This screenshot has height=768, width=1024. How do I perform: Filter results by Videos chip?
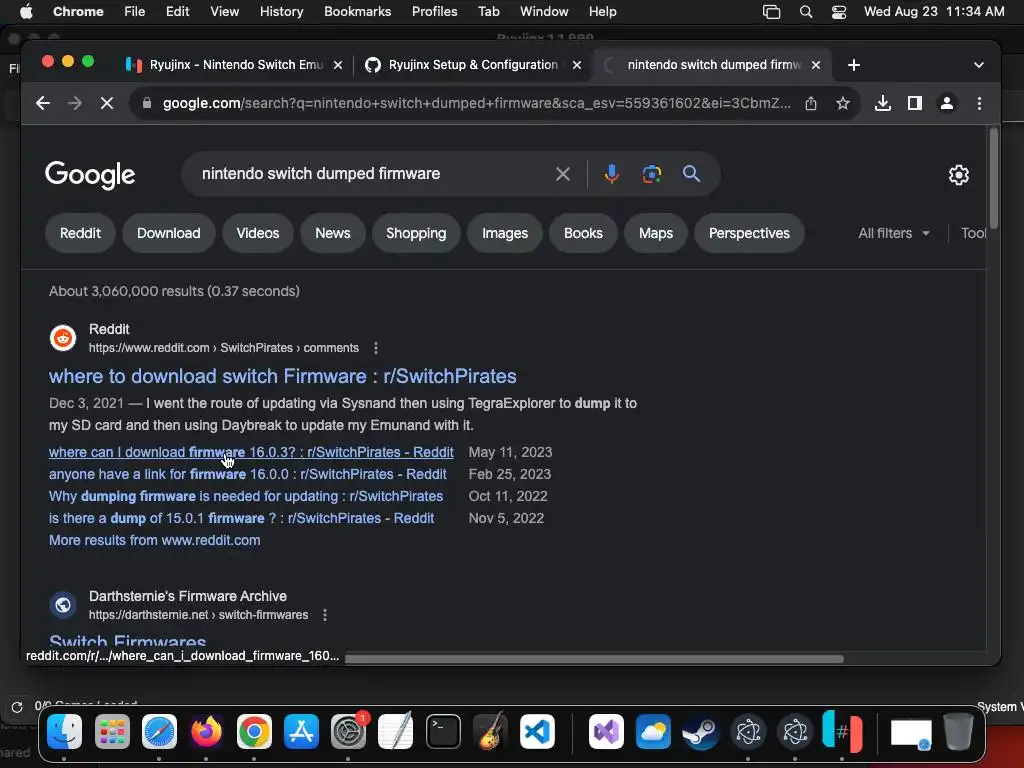257,233
